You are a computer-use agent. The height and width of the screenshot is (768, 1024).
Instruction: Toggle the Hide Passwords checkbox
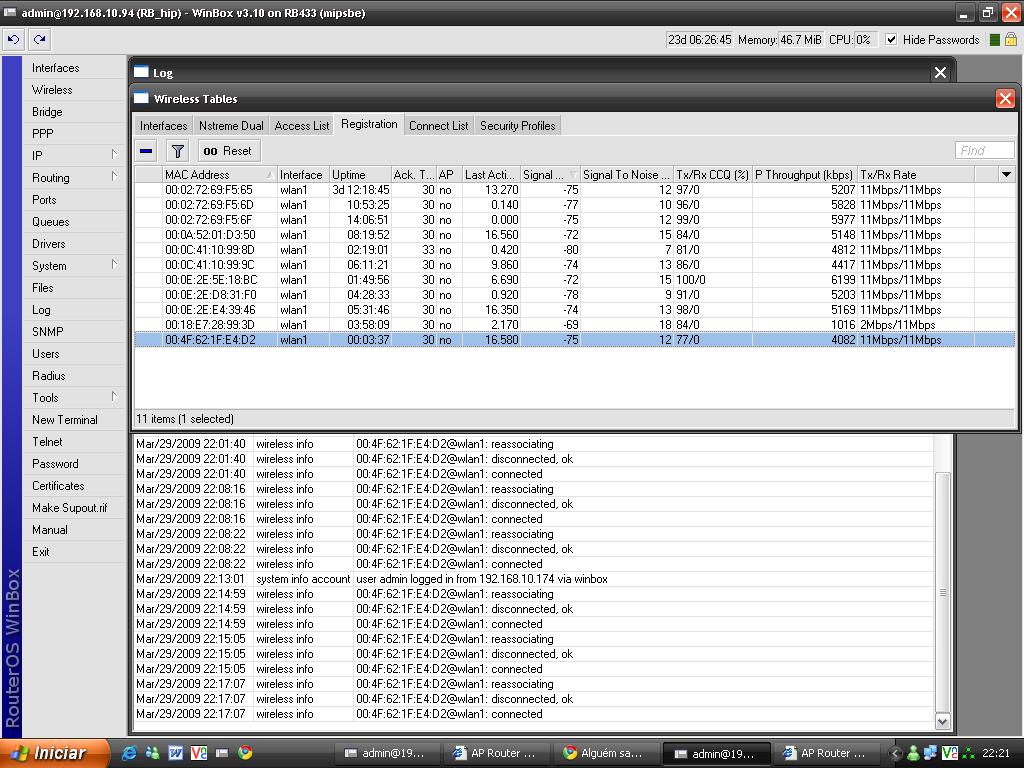point(891,40)
